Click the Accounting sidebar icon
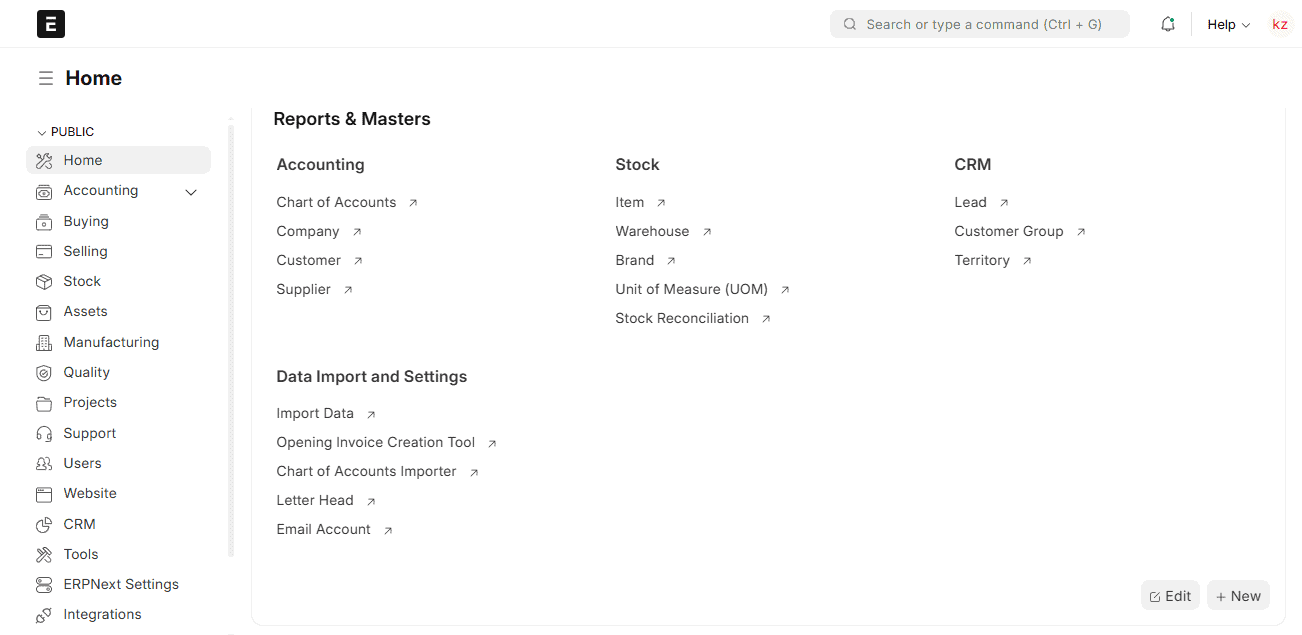The image size is (1302, 635). pos(44,191)
